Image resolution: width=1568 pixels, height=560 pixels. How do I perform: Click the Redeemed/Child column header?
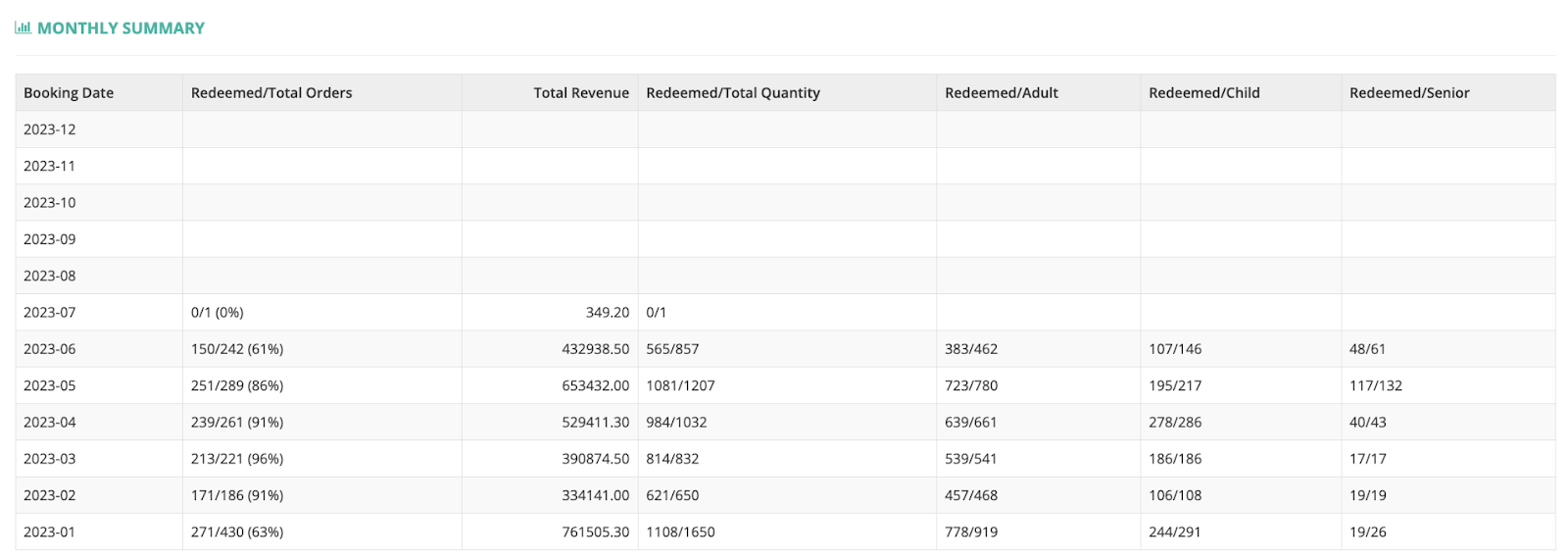tap(1204, 93)
